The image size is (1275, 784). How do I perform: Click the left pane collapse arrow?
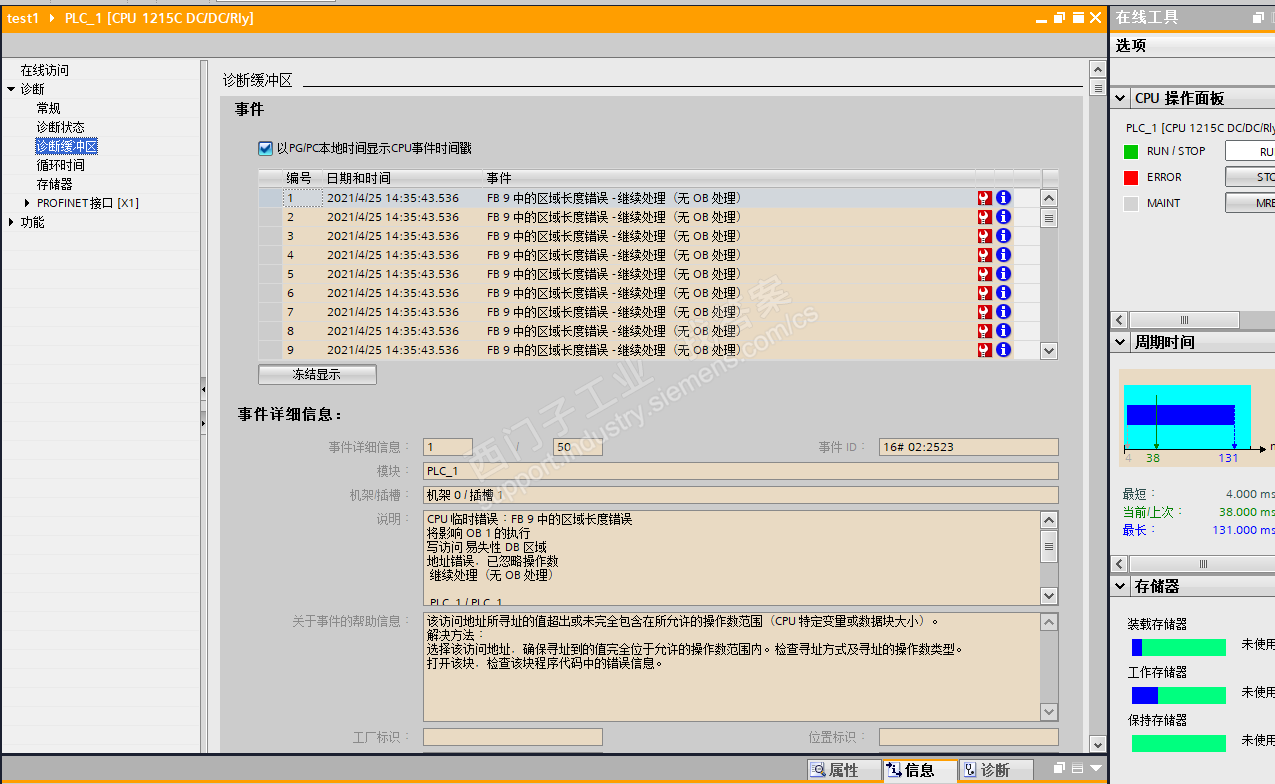tap(203, 388)
